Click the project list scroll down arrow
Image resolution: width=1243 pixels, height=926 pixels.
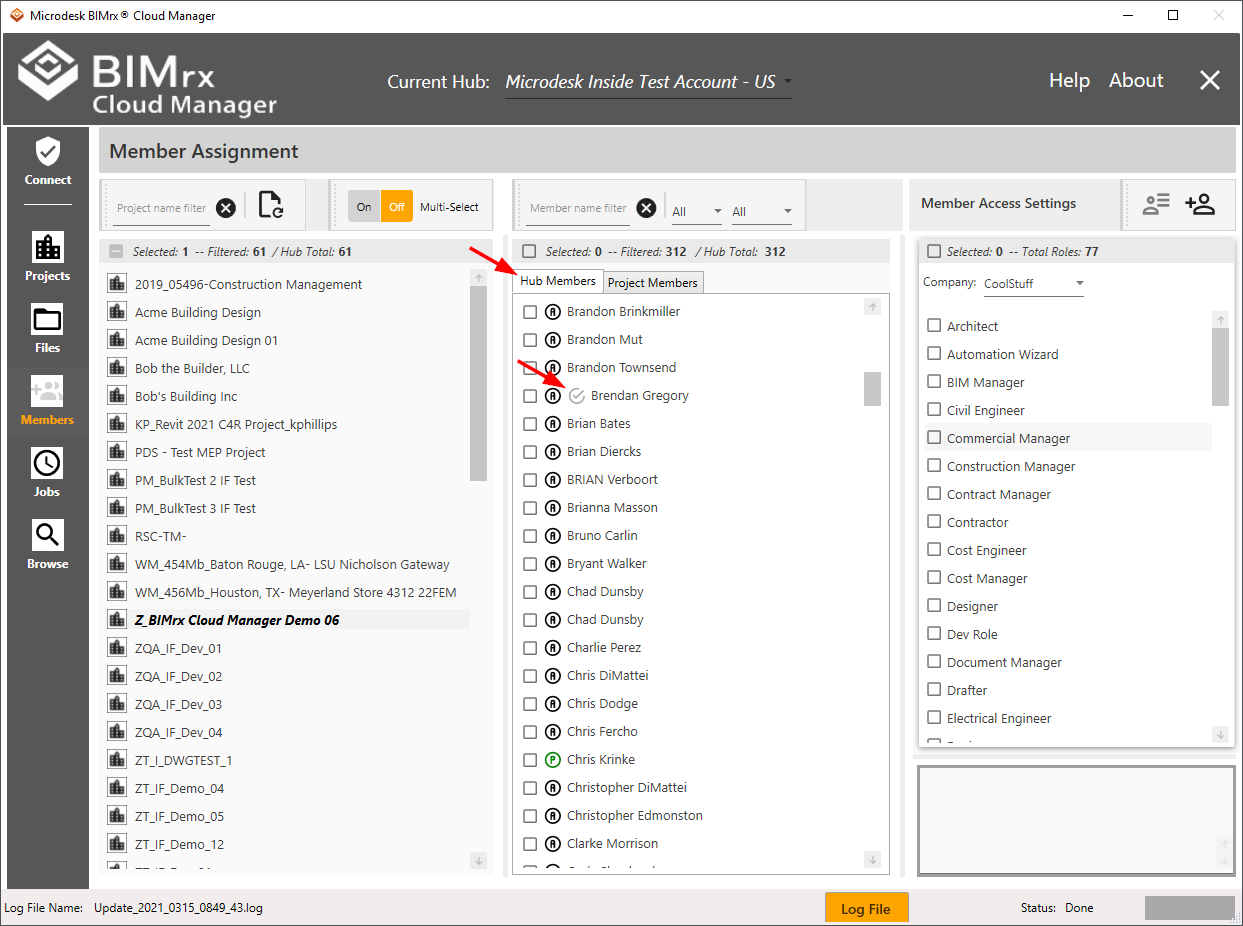(x=478, y=861)
